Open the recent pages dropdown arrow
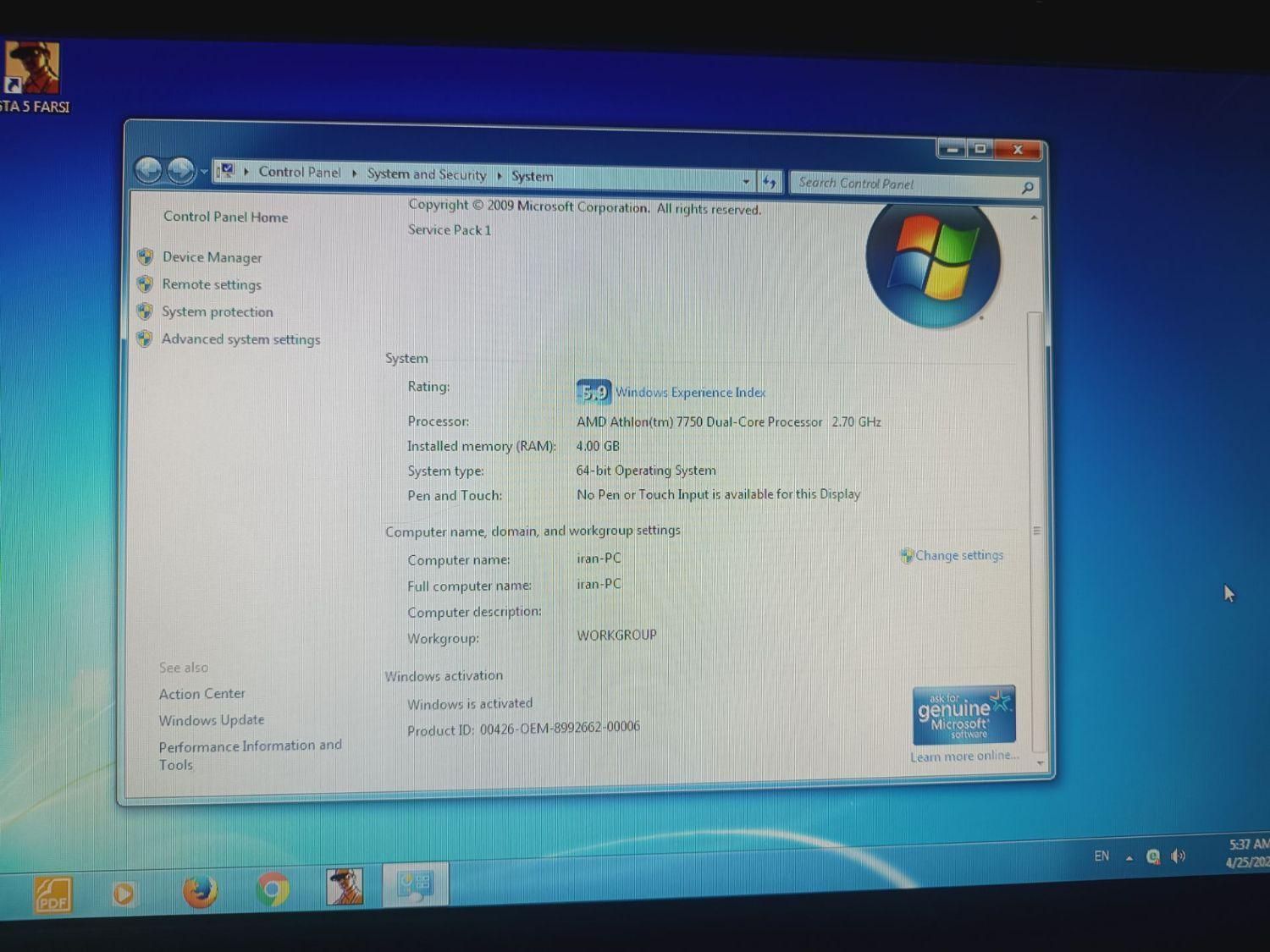This screenshot has width=1270, height=952. tap(204, 173)
